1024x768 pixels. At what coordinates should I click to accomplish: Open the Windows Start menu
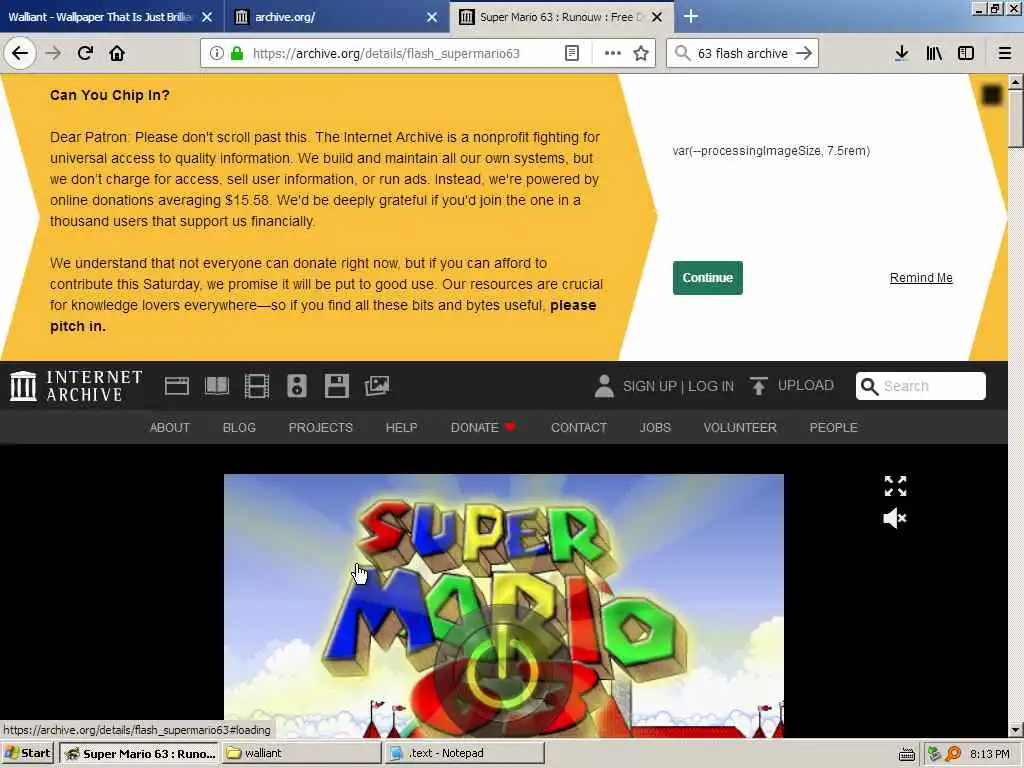(x=27, y=753)
